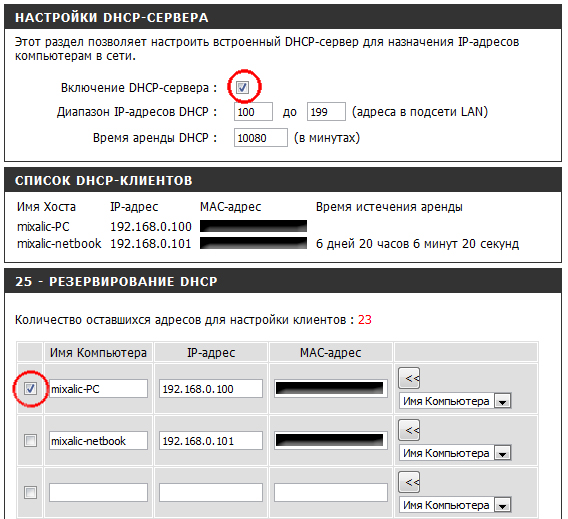This screenshot has height=519, width=568.
Task: Click the IP address field 192.168.0.100
Action: (210, 389)
